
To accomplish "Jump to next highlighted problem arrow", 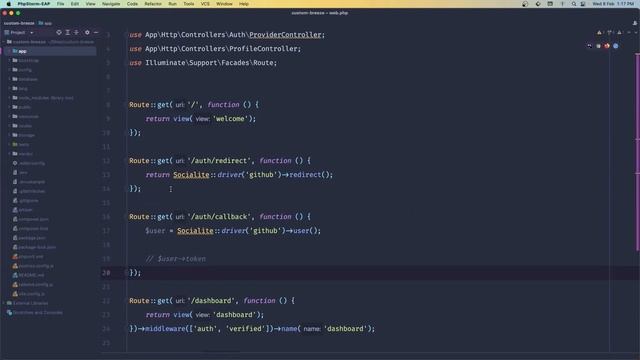I will tap(636, 32).
